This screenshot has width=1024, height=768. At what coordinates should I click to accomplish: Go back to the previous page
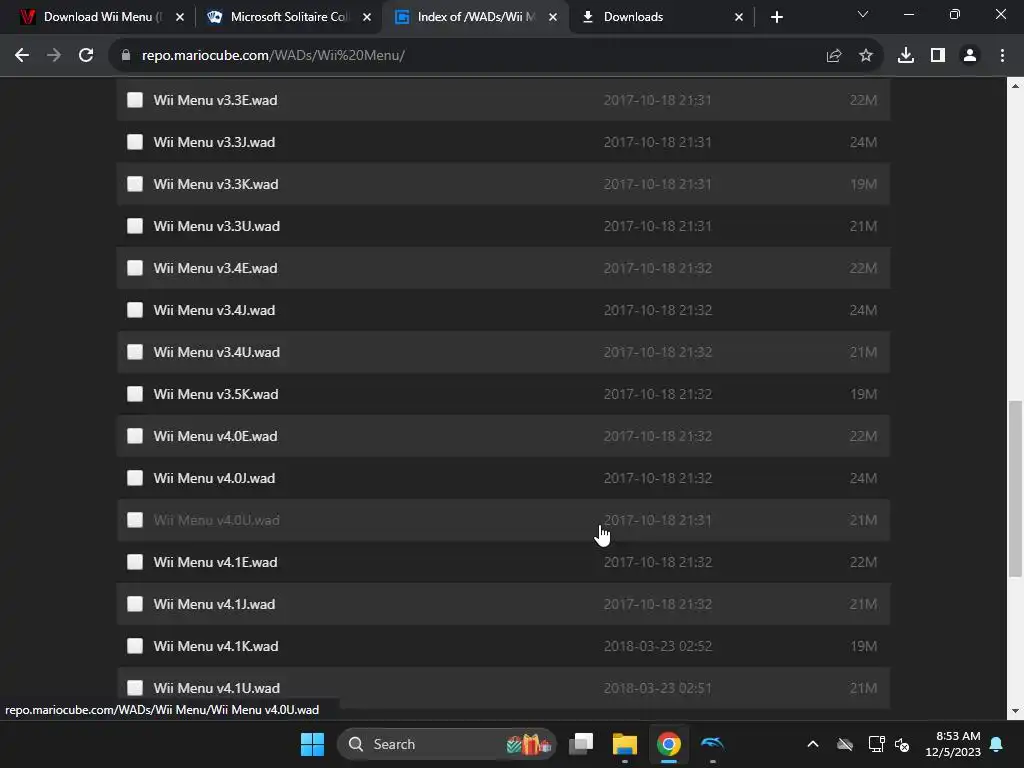(x=22, y=56)
